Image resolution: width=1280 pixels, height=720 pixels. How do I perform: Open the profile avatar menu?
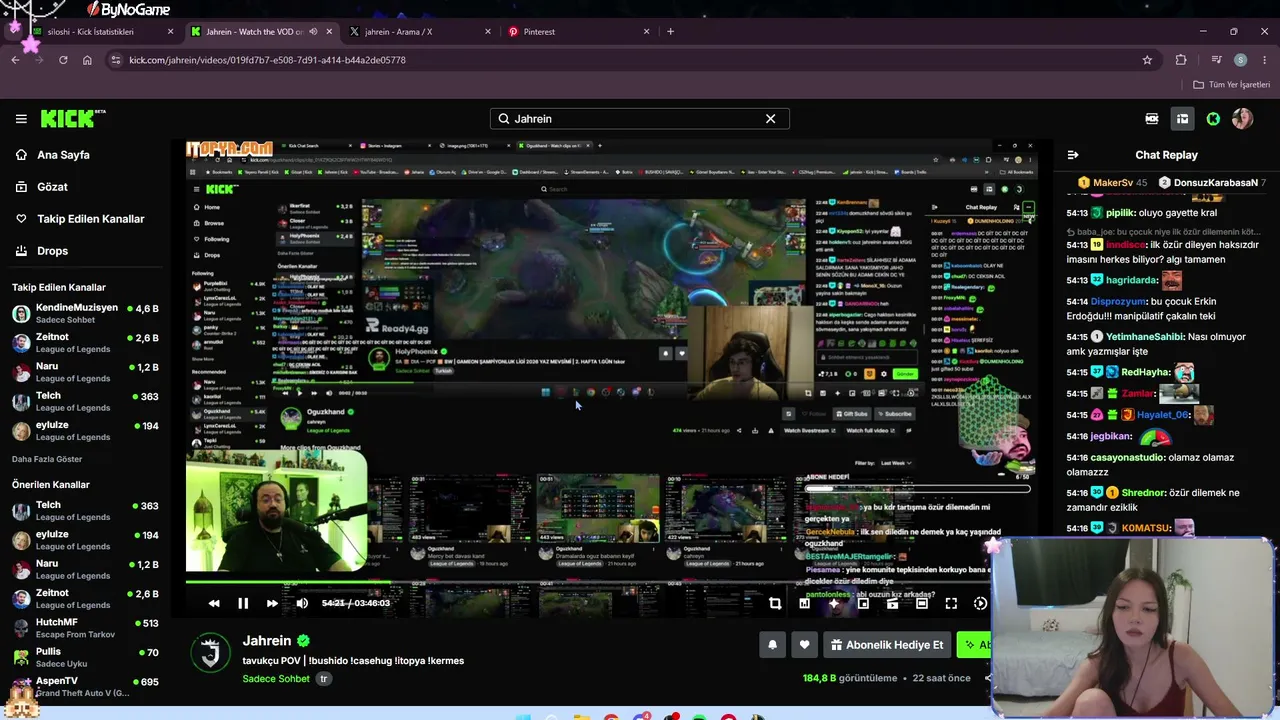pyautogui.click(x=1242, y=119)
